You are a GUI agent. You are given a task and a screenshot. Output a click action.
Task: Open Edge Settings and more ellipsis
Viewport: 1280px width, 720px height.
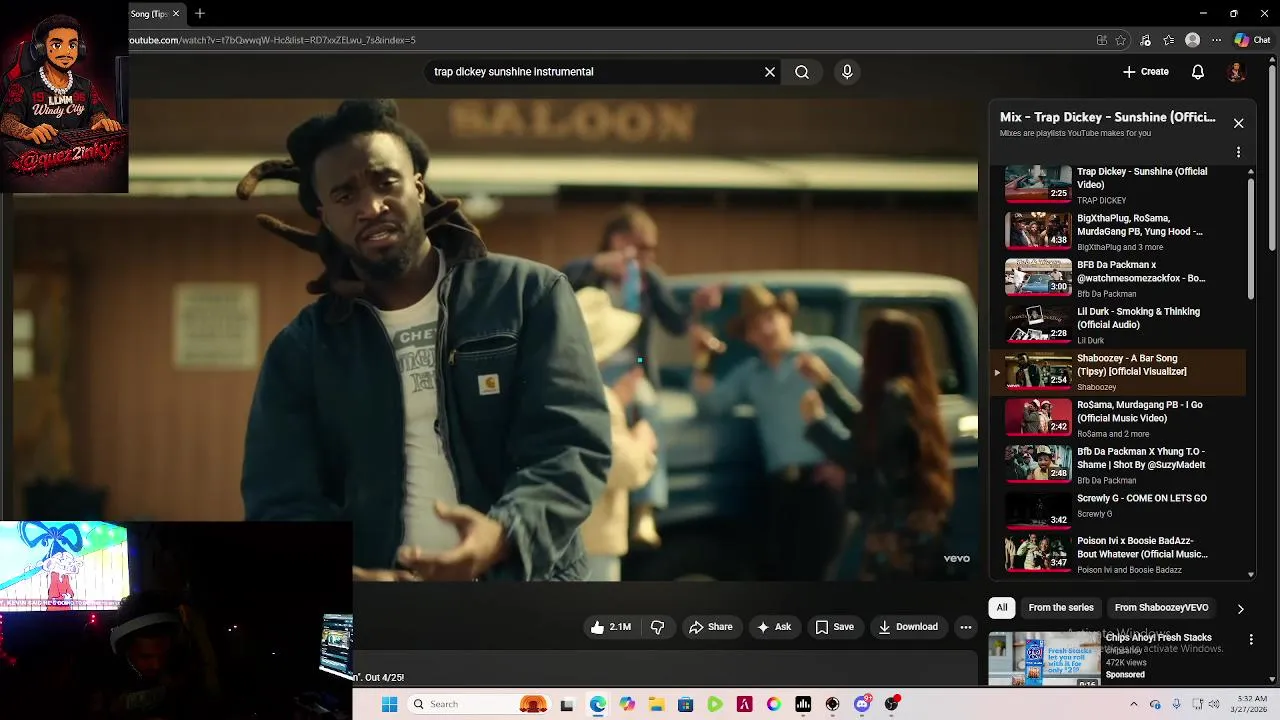tap(1216, 40)
